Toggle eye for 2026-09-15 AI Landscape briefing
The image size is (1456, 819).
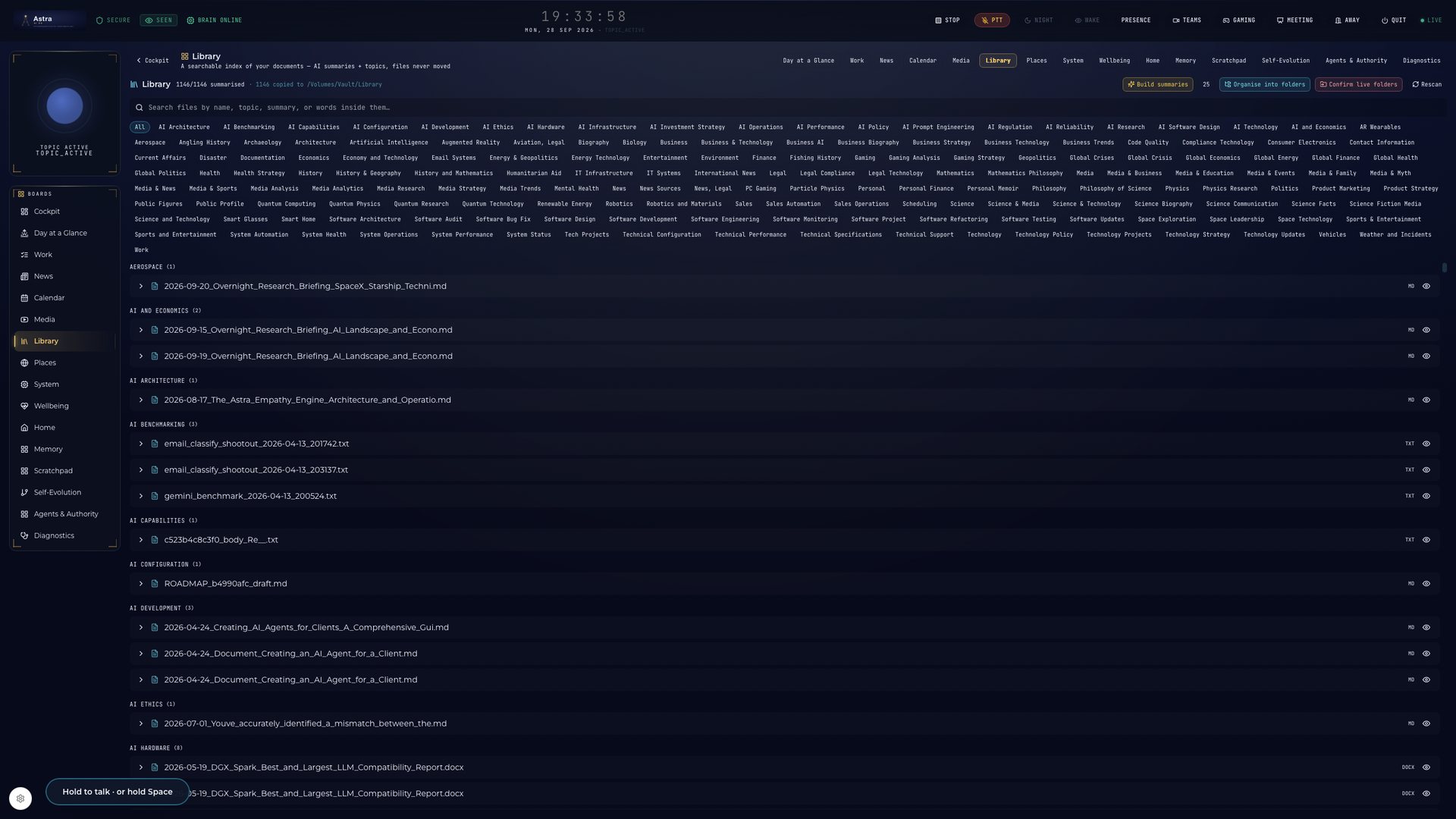pyautogui.click(x=1426, y=331)
